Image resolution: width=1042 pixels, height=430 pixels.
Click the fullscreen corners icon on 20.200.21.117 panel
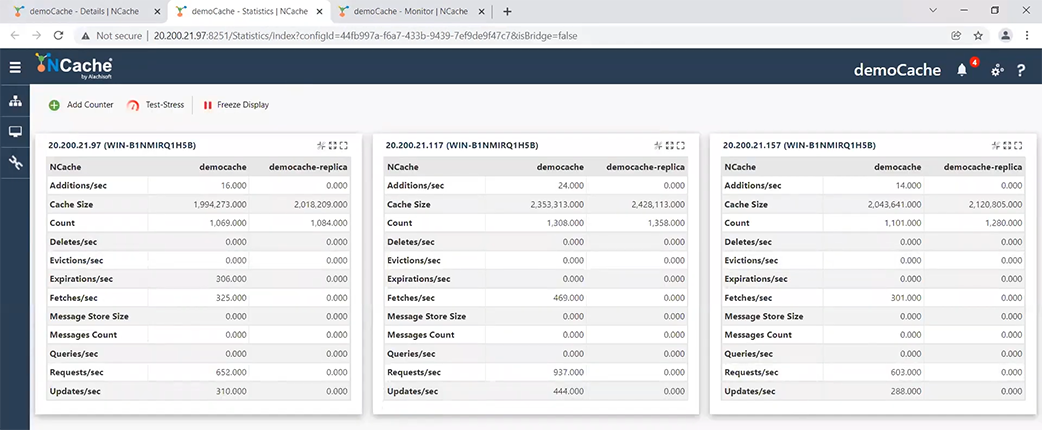(x=680, y=145)
